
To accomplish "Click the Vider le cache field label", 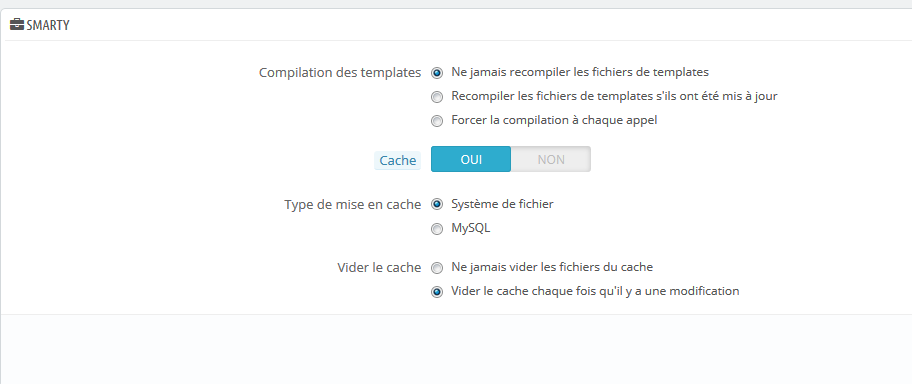I will point(379,268).
